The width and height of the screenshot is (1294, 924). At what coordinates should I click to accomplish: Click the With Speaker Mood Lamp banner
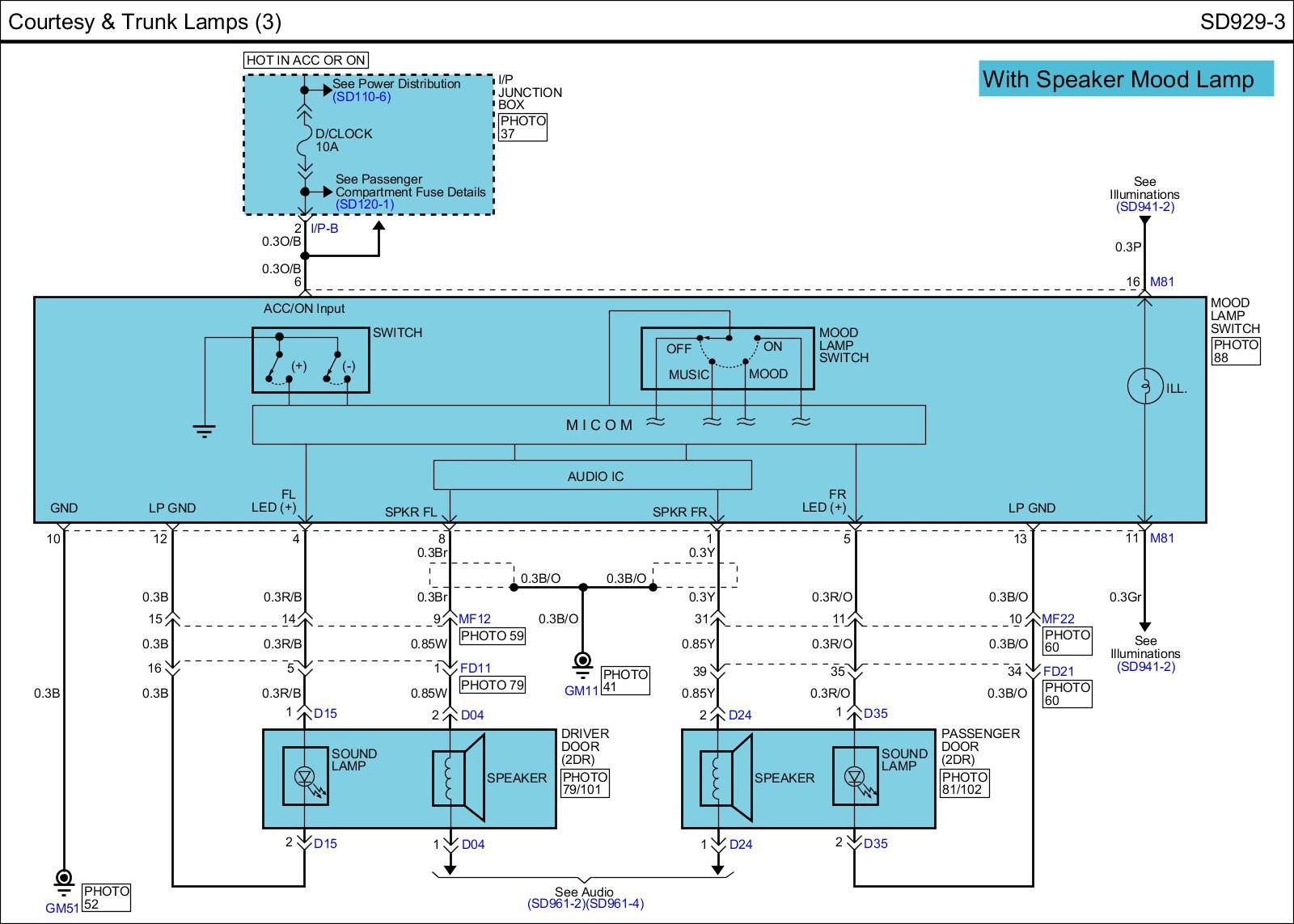pyautogui.click(x=1125, y=79)
